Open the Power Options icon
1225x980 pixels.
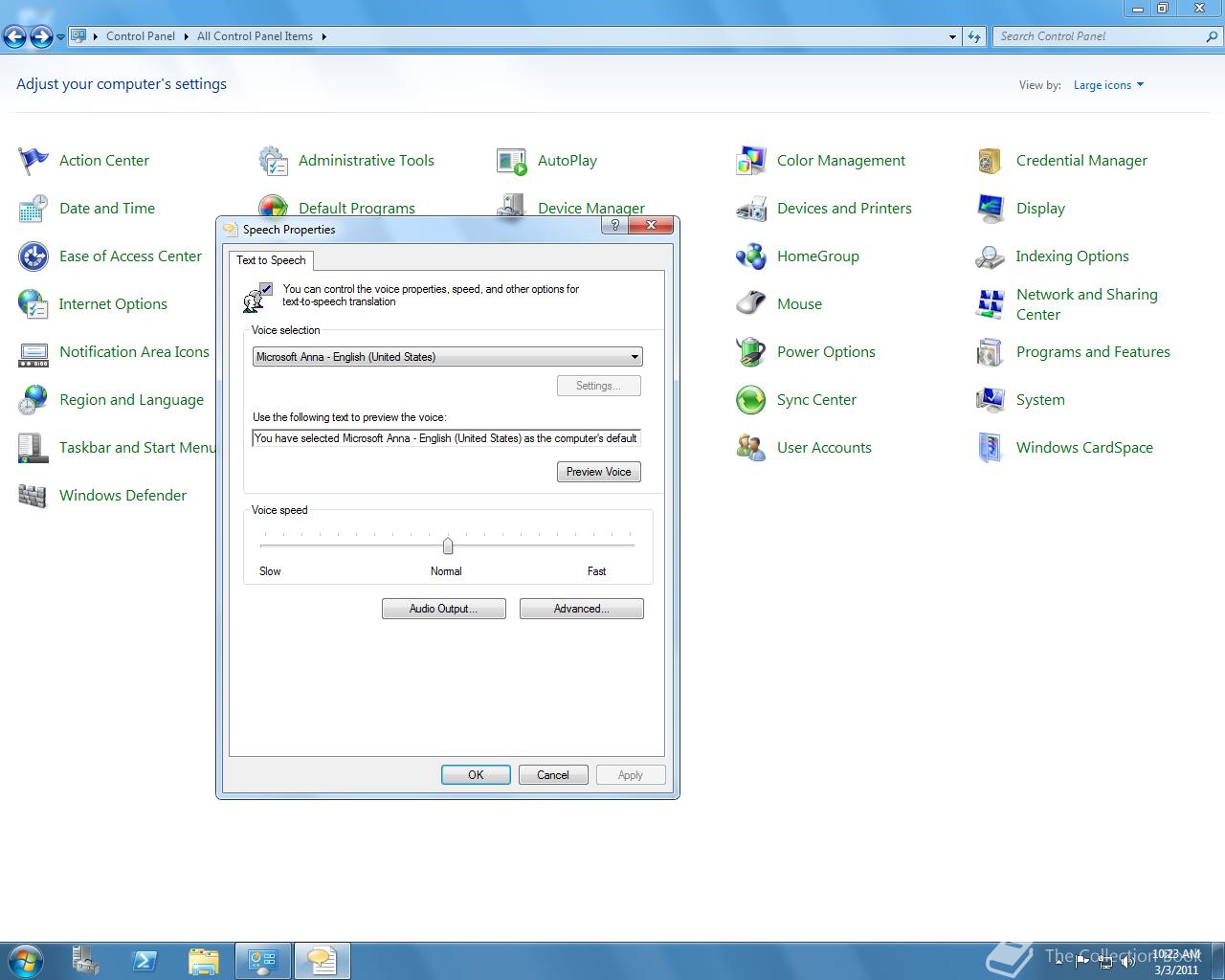click(751, 352)
